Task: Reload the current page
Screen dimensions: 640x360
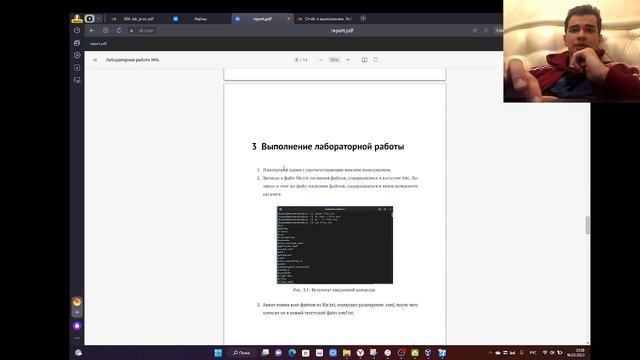Action: (x=119, y=31)
